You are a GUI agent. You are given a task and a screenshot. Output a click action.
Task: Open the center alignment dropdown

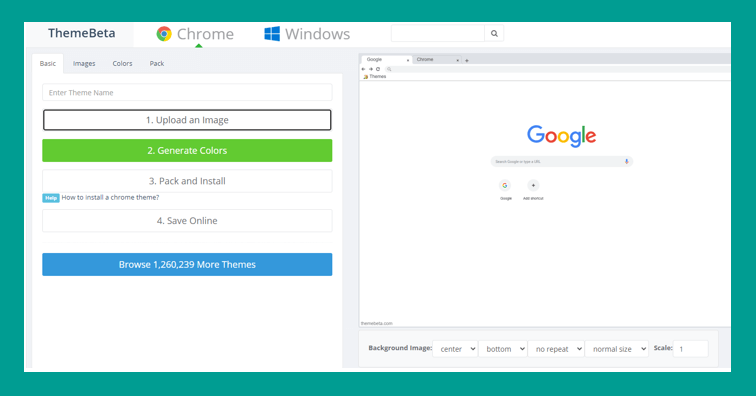455,349
